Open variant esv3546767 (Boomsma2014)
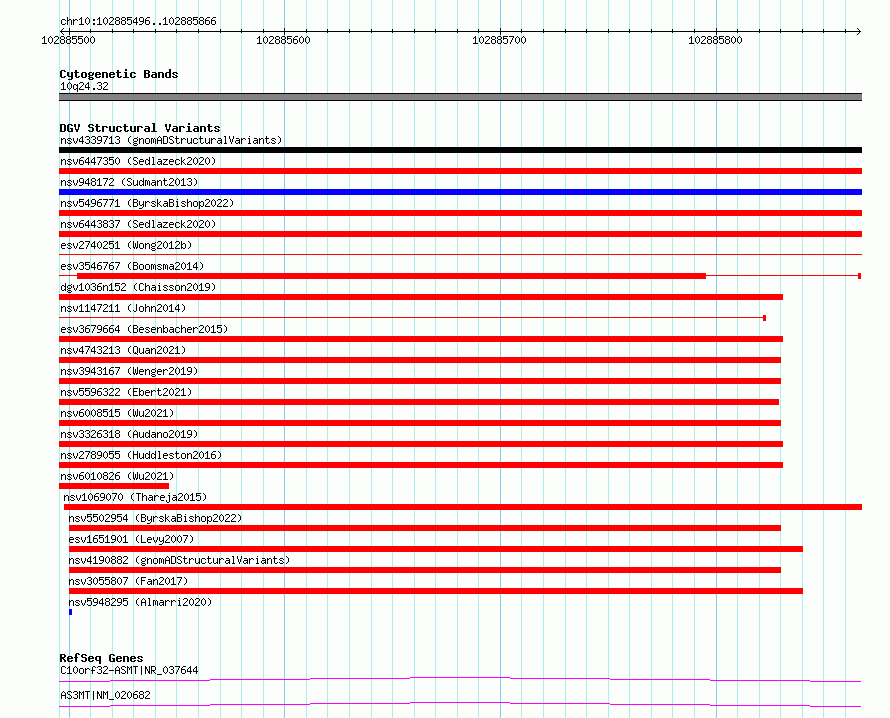The image size is (890, 718). 132,266
